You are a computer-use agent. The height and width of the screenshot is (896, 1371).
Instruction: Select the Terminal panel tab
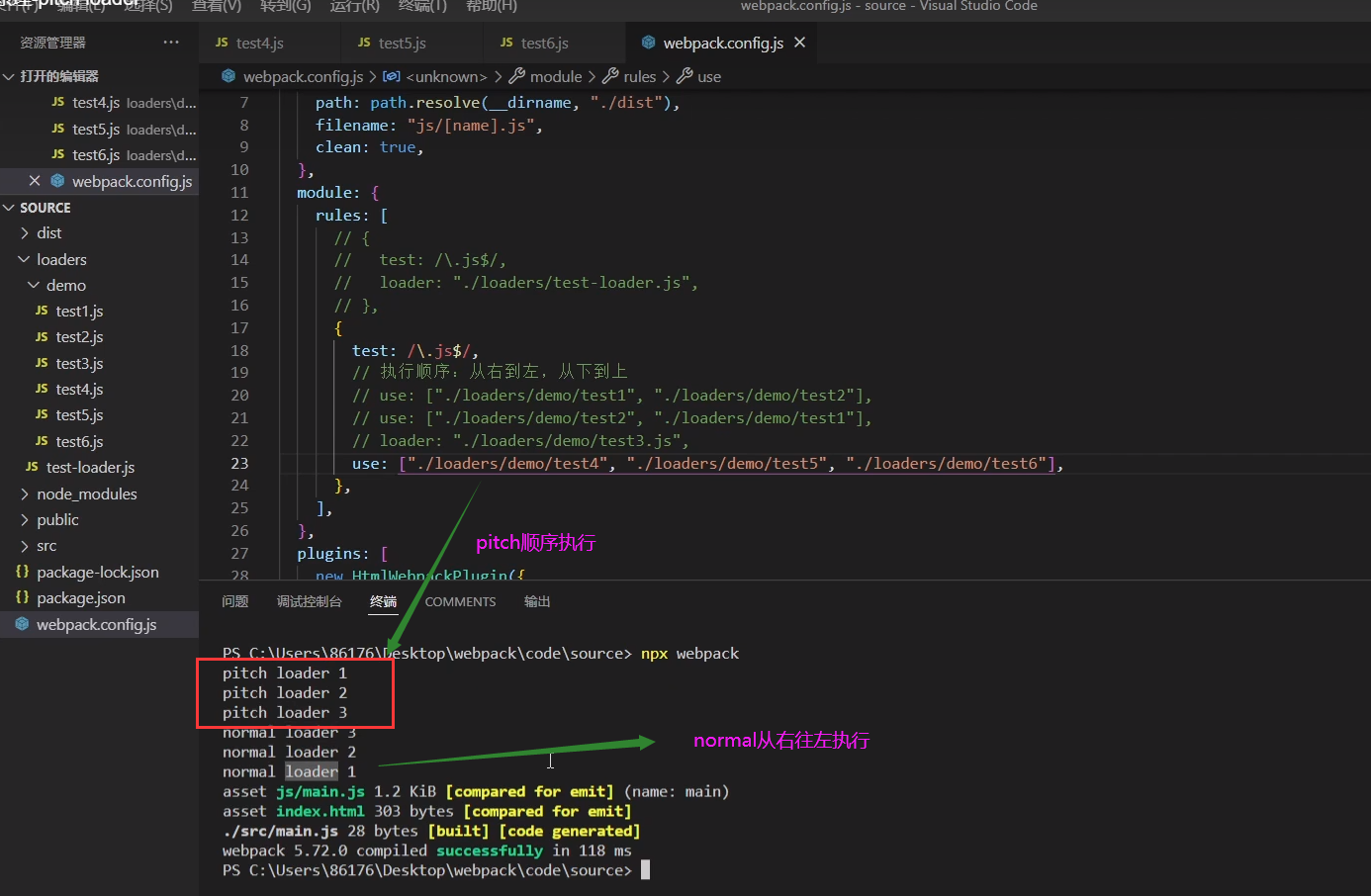pos(383,601)
